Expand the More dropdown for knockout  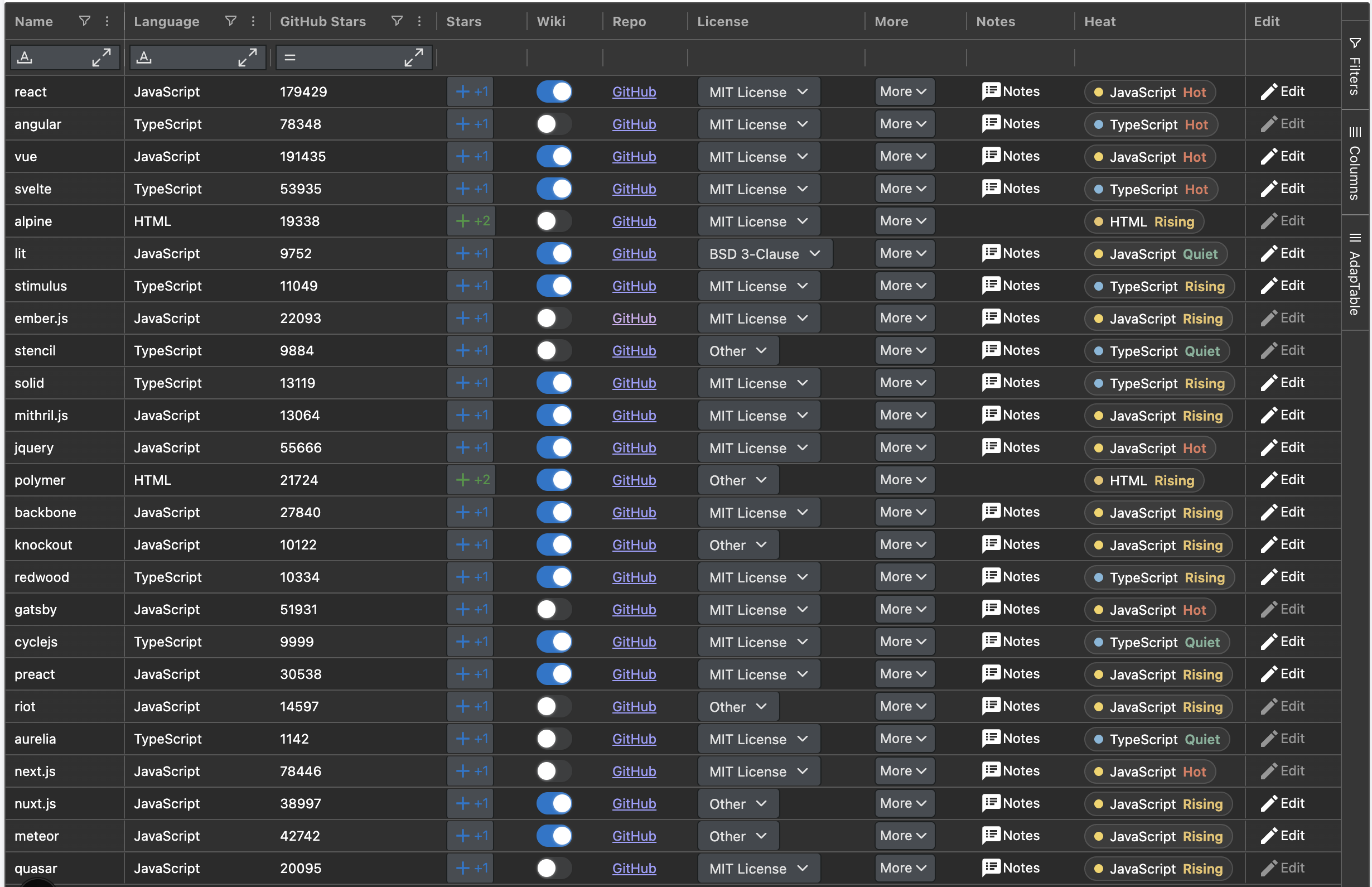coord(904,545)
